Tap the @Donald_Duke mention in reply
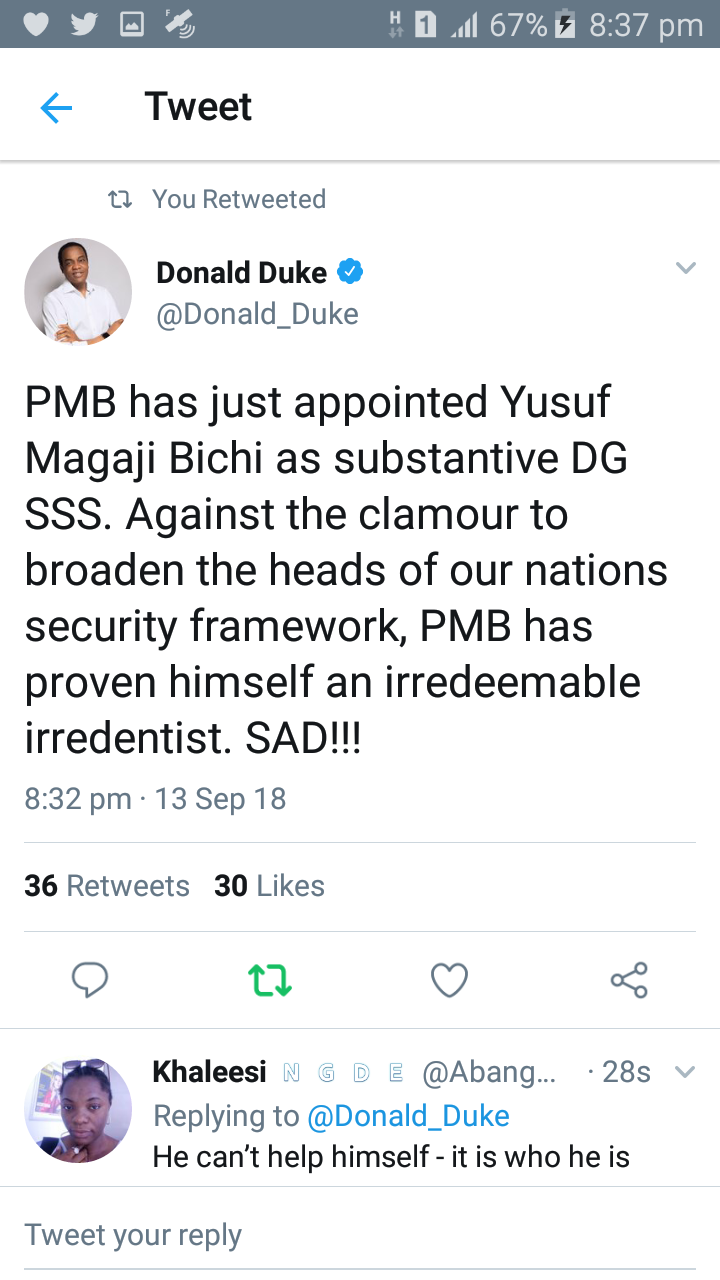The image size is (720, 1280). coord(408,1116)
